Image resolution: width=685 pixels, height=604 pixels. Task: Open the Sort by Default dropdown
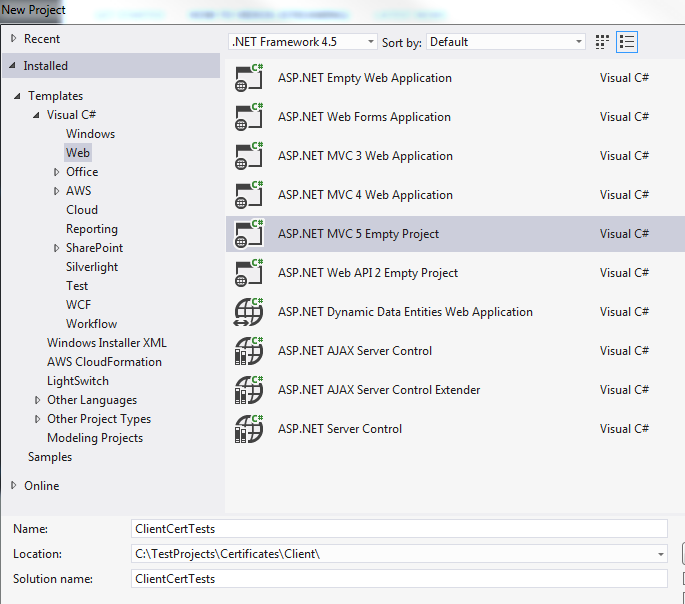[x=506, y=42]
